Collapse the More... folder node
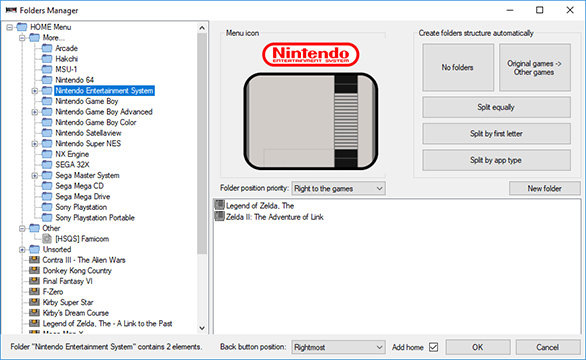Screen dimensions: 586x360 [x=22, y=38]
